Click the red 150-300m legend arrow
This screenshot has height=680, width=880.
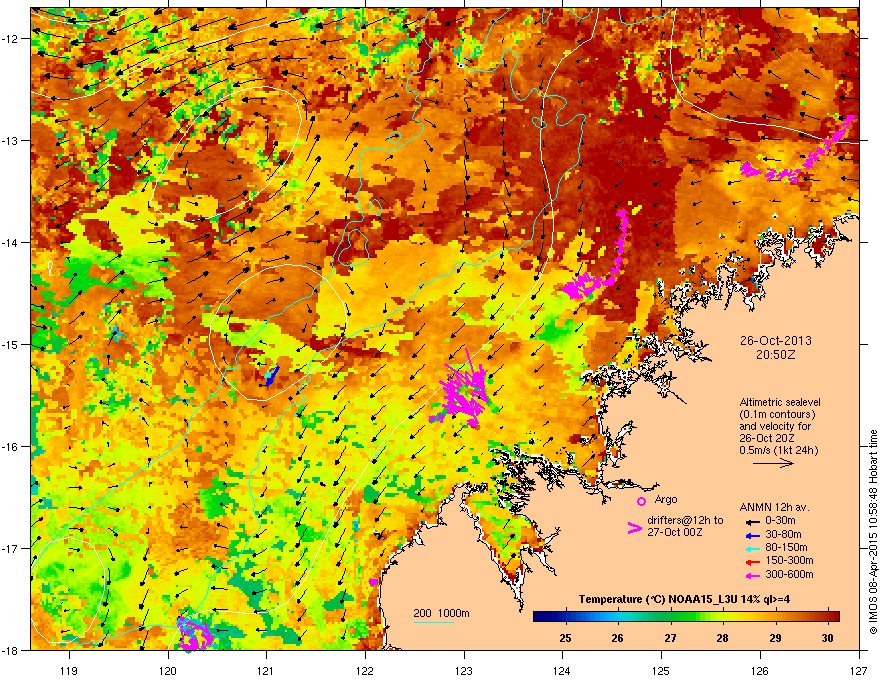point(752,562)
